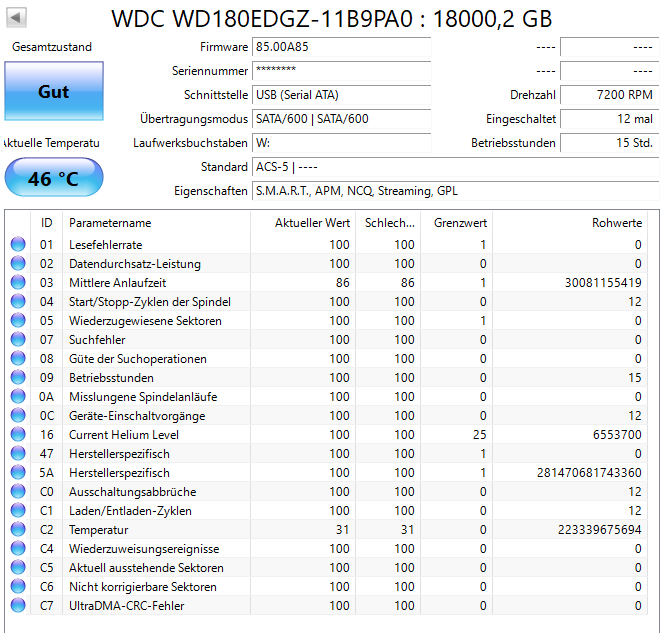This screenshot has height=633, width=664.
Task: Click the Rohwerte column header
Action: tap(570, 223)
